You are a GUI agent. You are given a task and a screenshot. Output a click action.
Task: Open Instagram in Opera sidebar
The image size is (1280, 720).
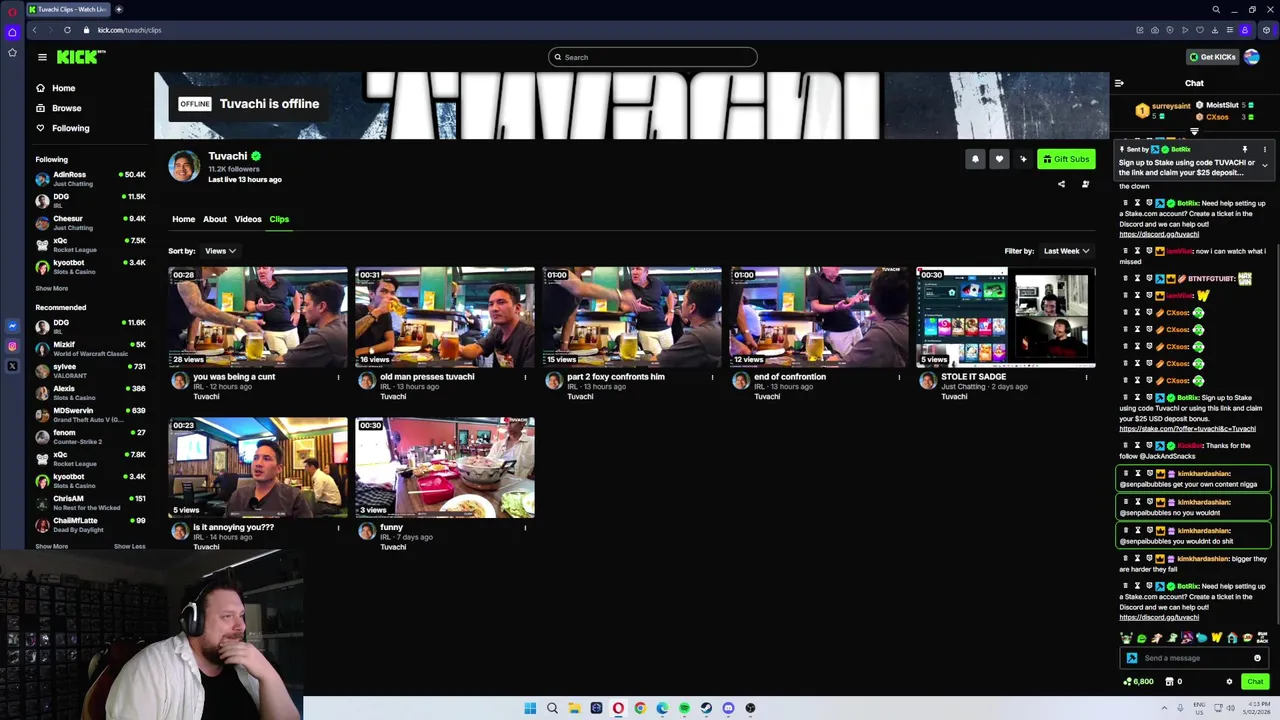click(x=12, y=346)
